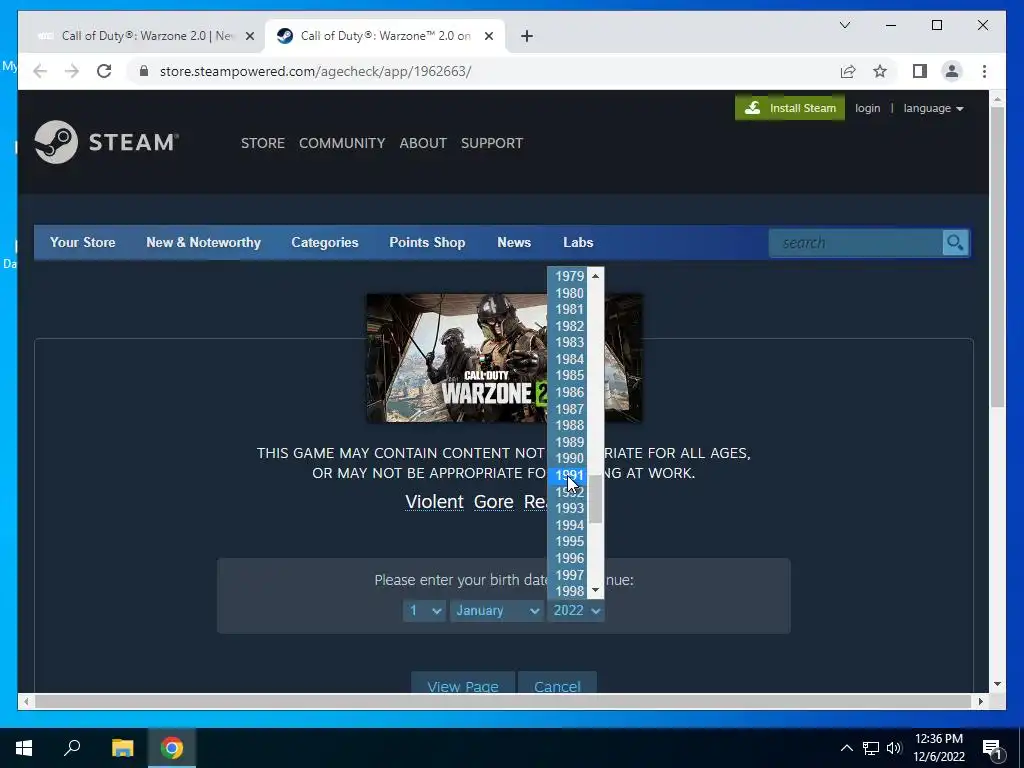The height and width of the screenshot is (768, 1024).
Task: Open Windows taskbar search
Action: pos(72,748)
